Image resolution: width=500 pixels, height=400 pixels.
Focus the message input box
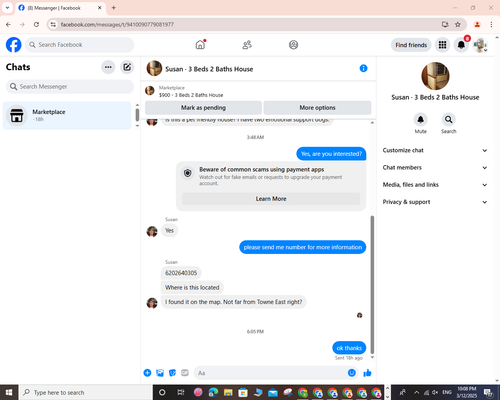(x=276, y=373)
